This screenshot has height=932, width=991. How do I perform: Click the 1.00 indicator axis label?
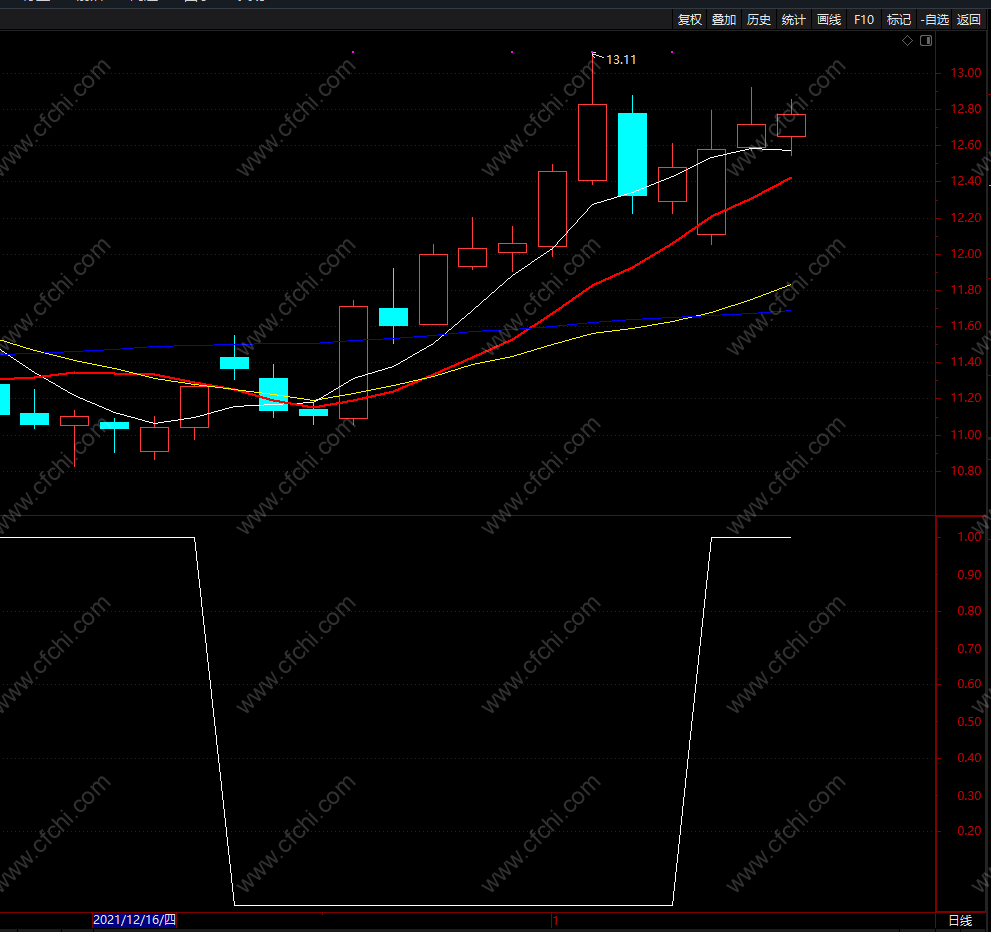pos(969,536)
